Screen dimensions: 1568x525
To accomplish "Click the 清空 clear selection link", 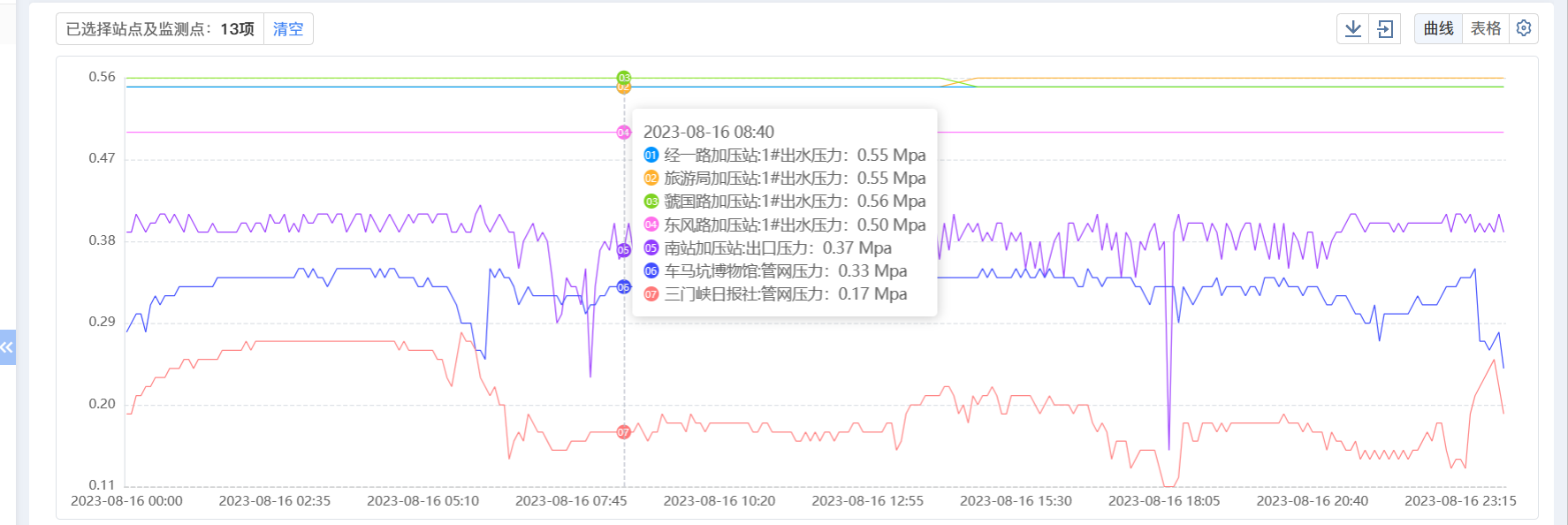I will click(288, 29).
